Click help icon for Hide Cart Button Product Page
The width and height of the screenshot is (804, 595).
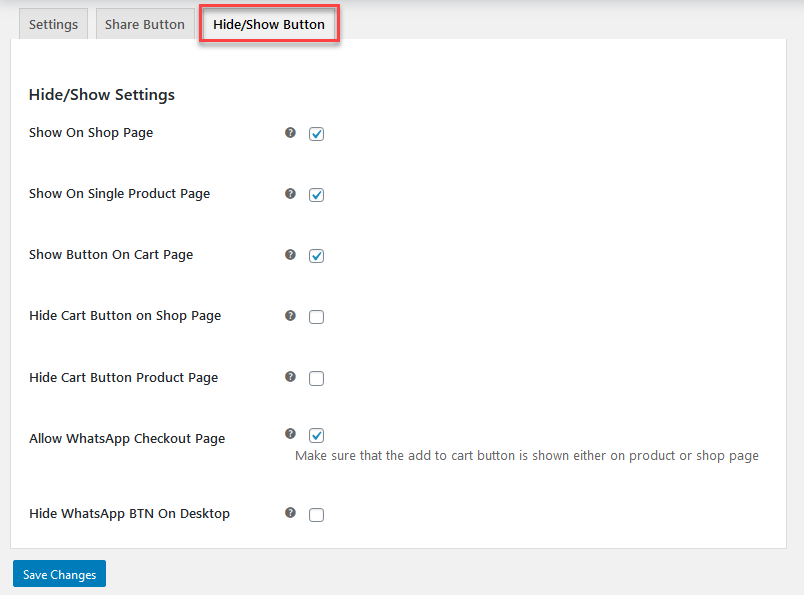click(x=290, y=377)
